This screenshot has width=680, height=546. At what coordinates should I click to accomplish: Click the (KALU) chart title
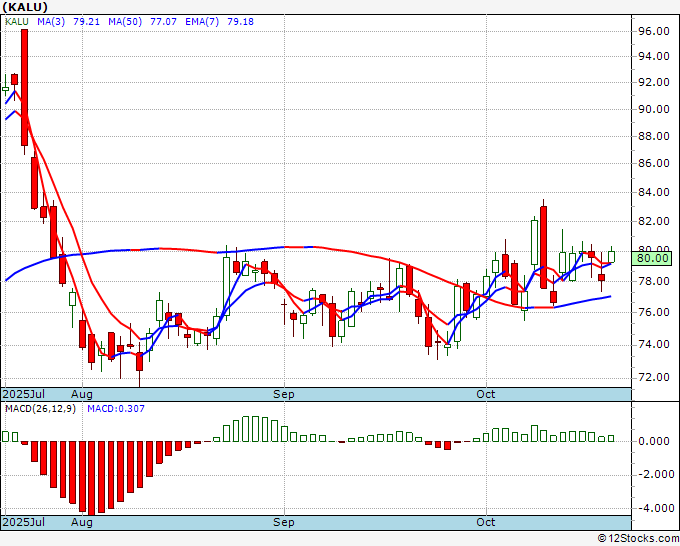pos(25,7)
